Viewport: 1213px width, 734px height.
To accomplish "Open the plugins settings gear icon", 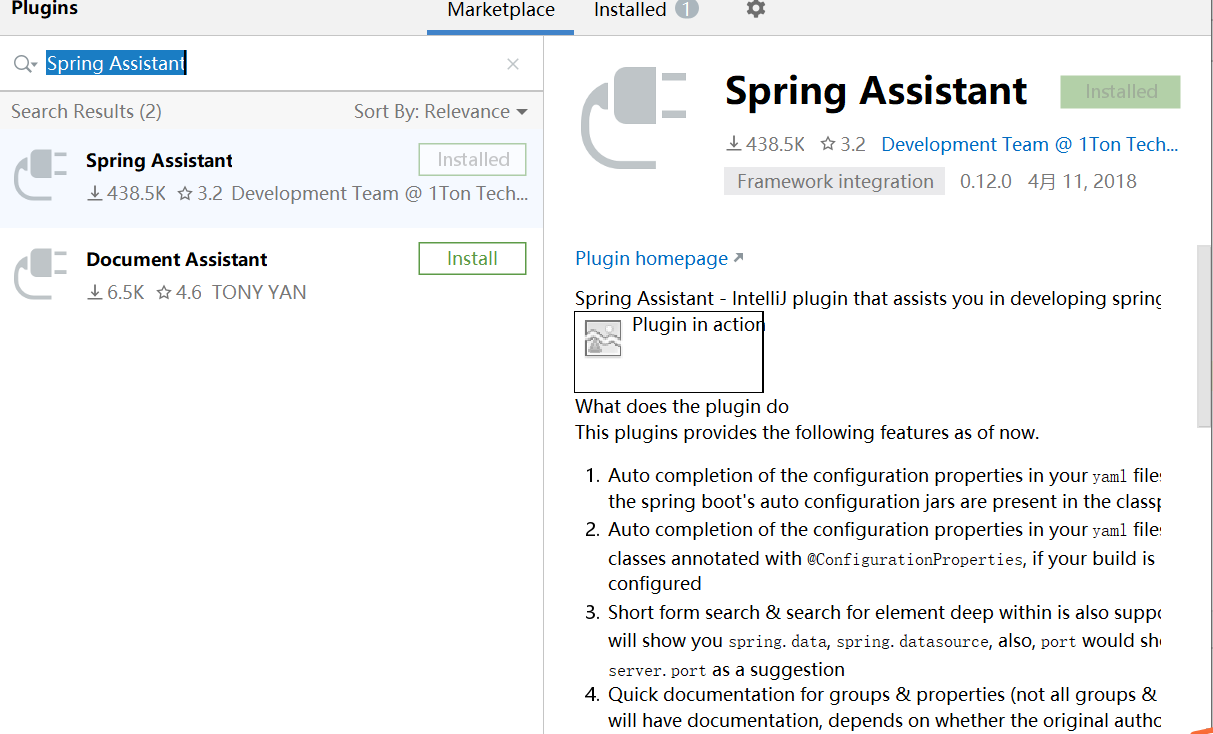I will click(x=756, y=9).
